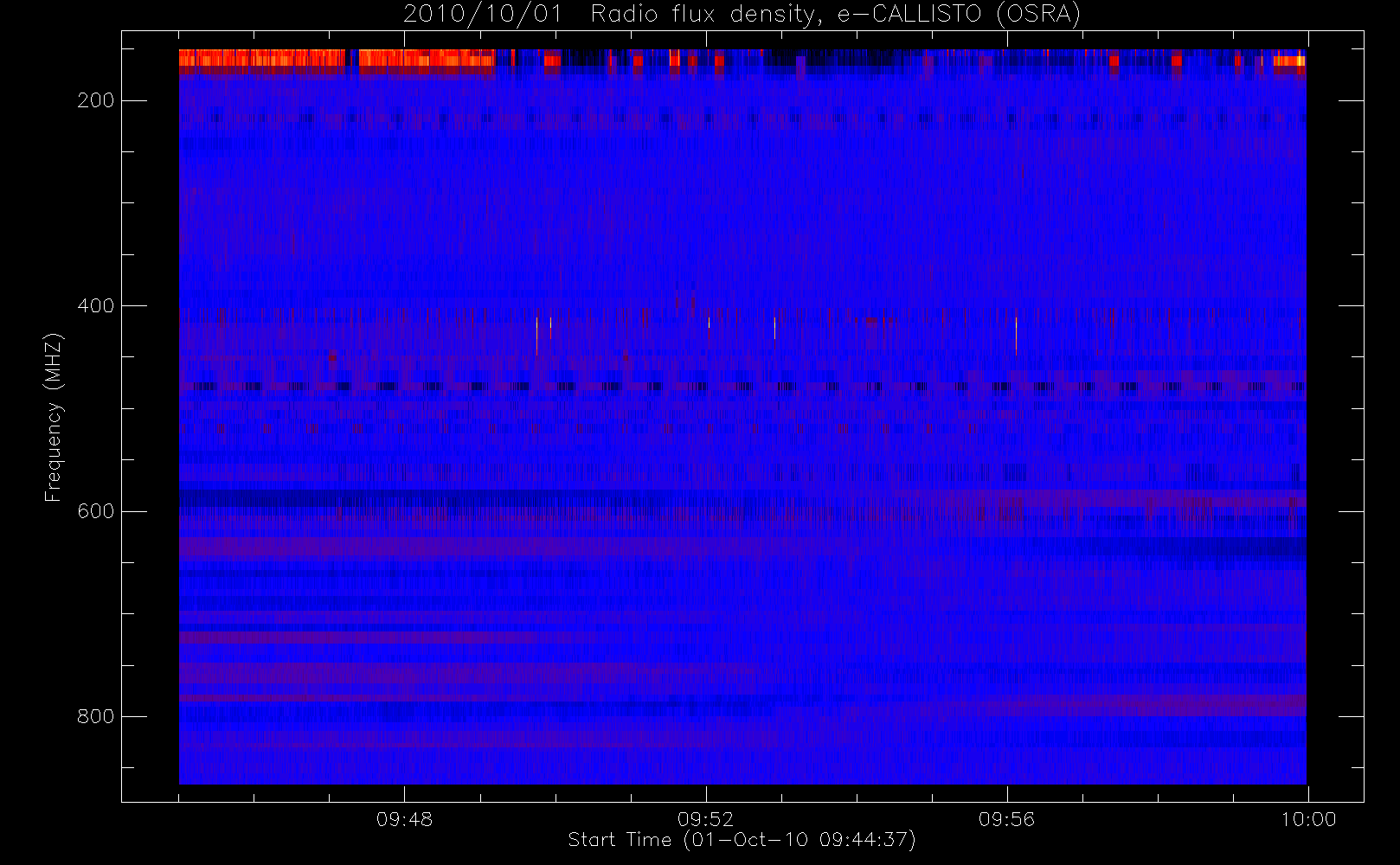Click the 'Frequency (MHZ)' axis label

pyautogui.click(x=54, y=417)
